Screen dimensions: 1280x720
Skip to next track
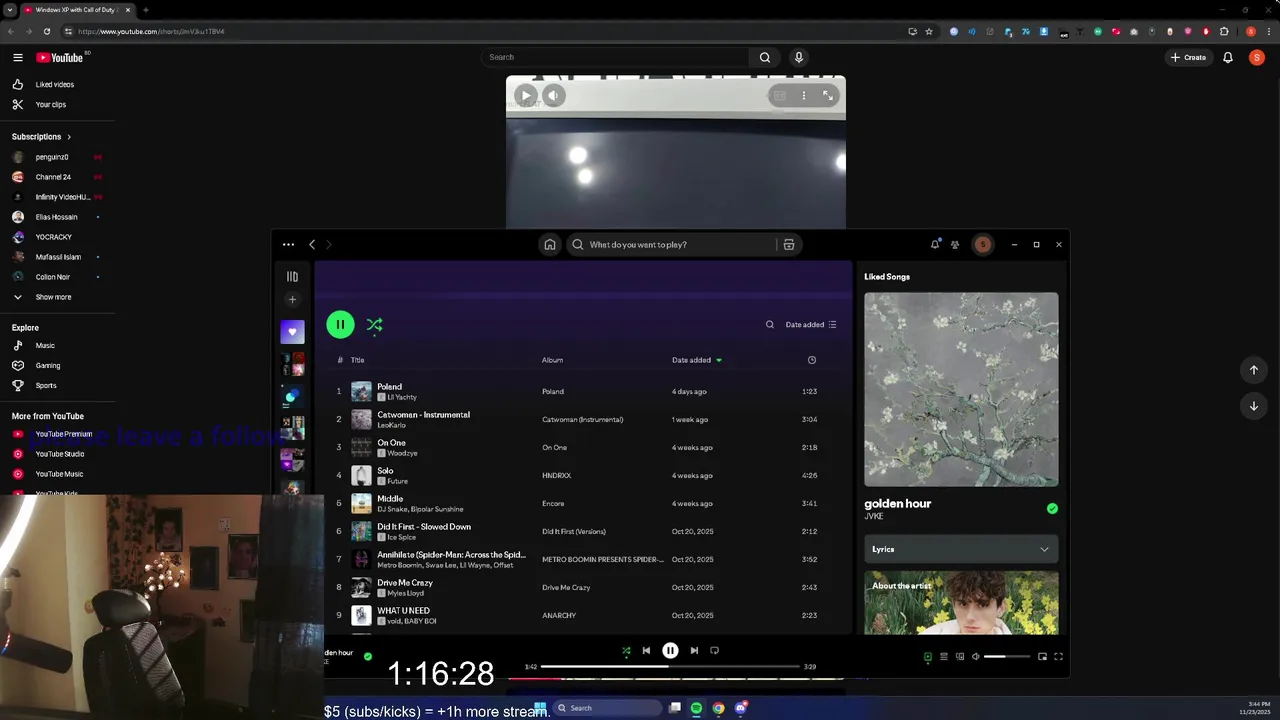tap(694, 650)
